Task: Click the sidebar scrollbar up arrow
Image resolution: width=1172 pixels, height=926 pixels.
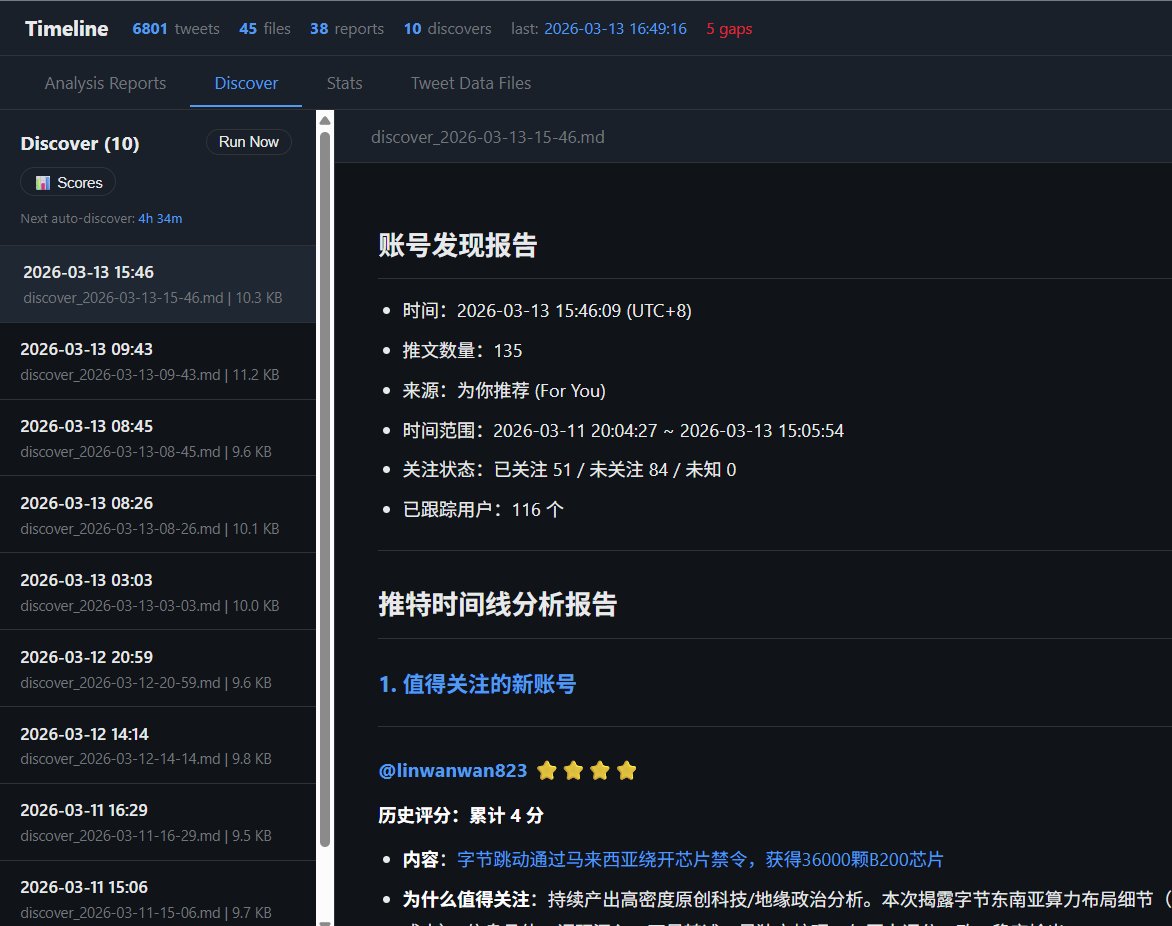Action: coord(325,120)
